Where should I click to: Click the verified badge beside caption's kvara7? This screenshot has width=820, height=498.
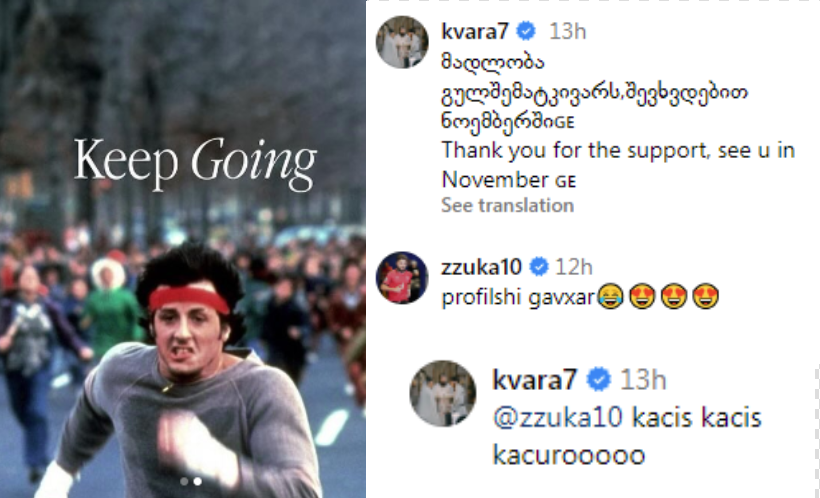pos(526,31)
